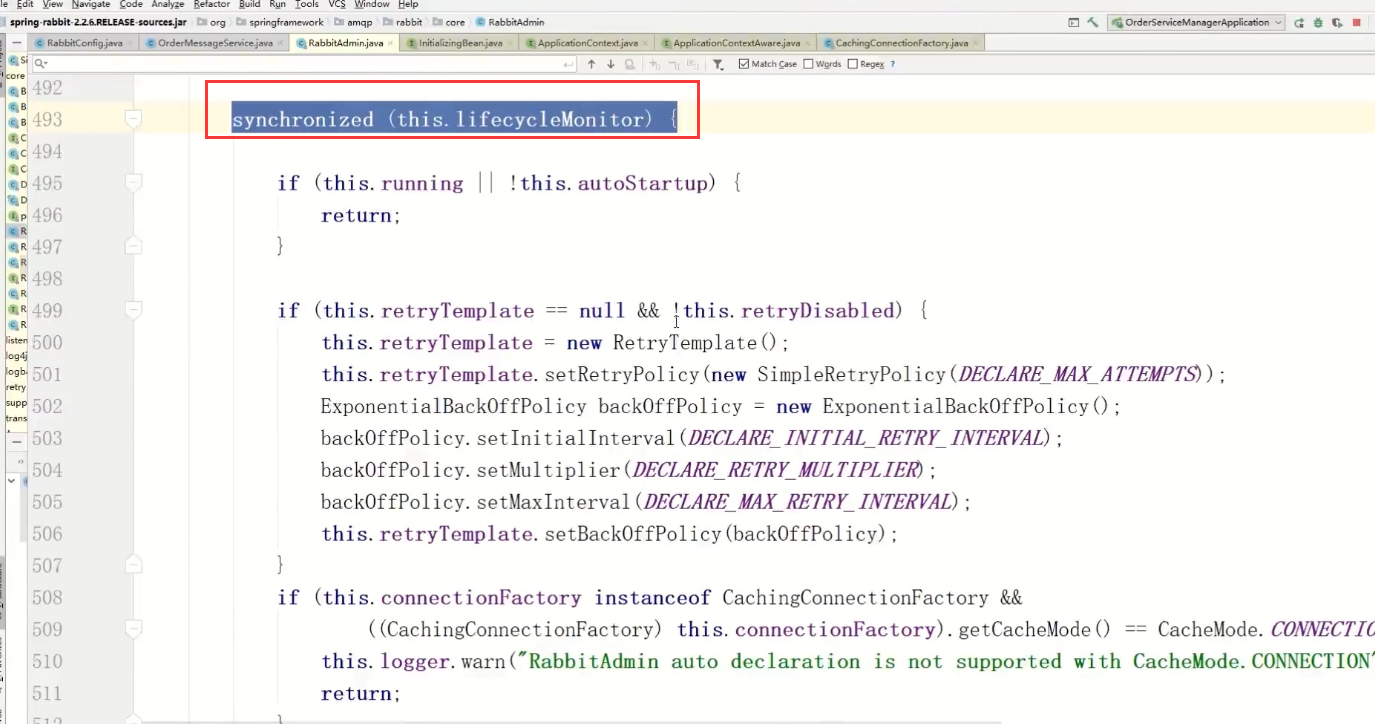Screen dimensions: 1375x724
Task: Open the regex help question mark
Action: coord(892,64)
